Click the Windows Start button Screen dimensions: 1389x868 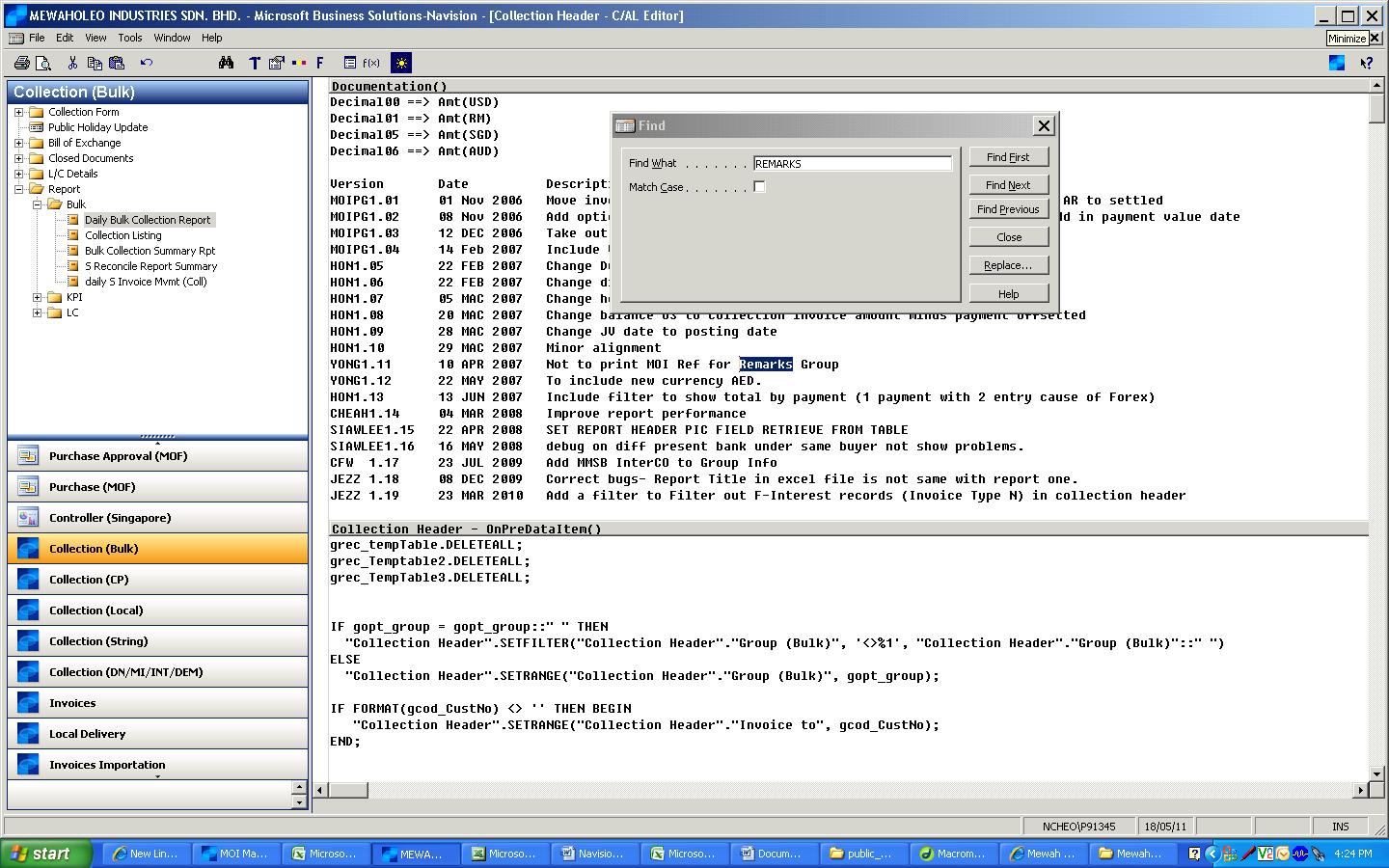[x=45, y=854]
